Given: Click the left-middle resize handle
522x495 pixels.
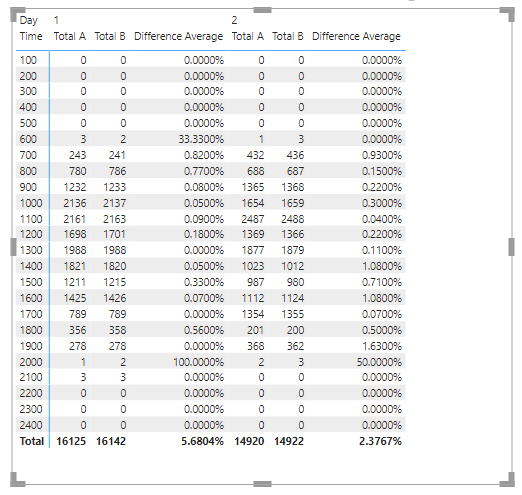Looking at the screenshot, I should (x=13, y=247).
